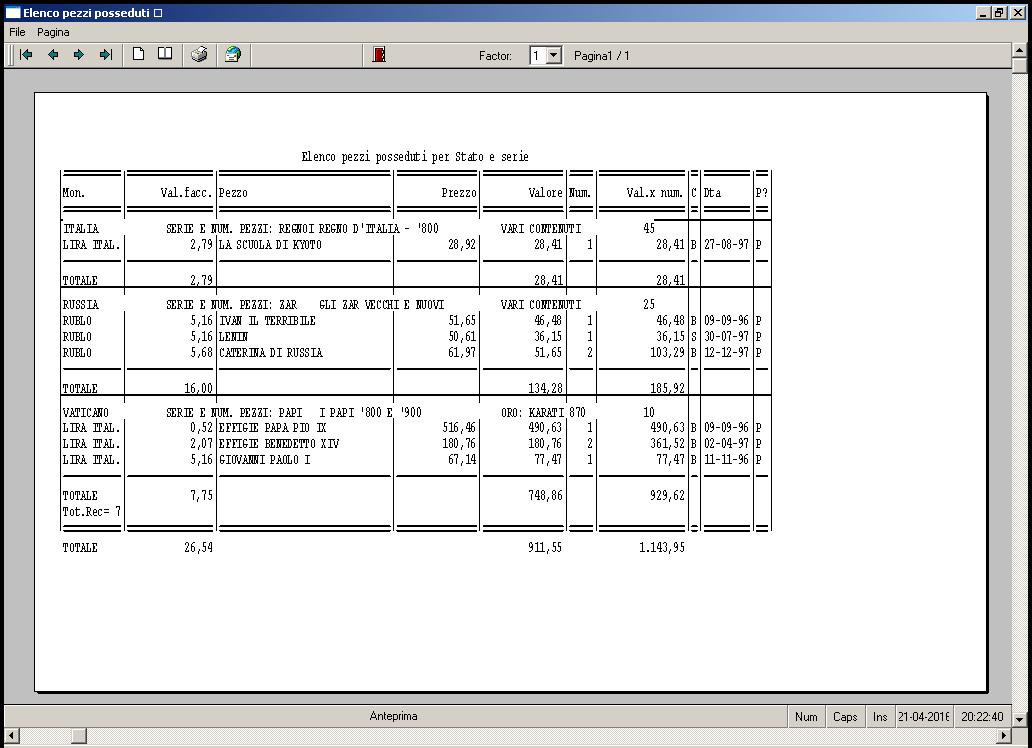Click the 'P?' column header
This screenshot has height=748, width=1032.
tap(761, 193)
